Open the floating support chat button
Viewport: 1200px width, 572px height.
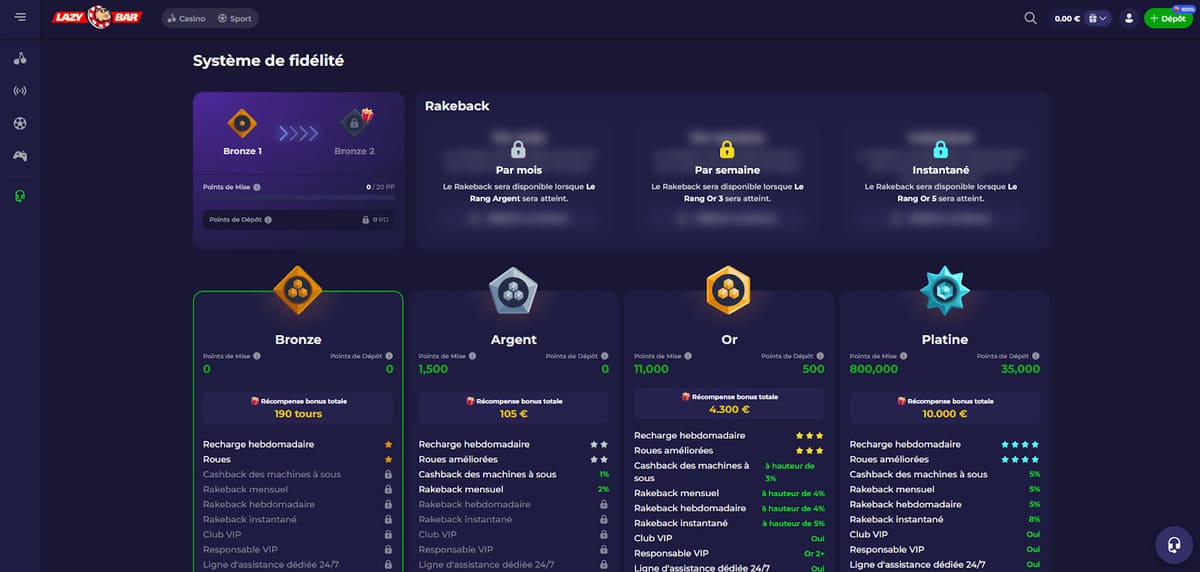tap(1172, 545)
